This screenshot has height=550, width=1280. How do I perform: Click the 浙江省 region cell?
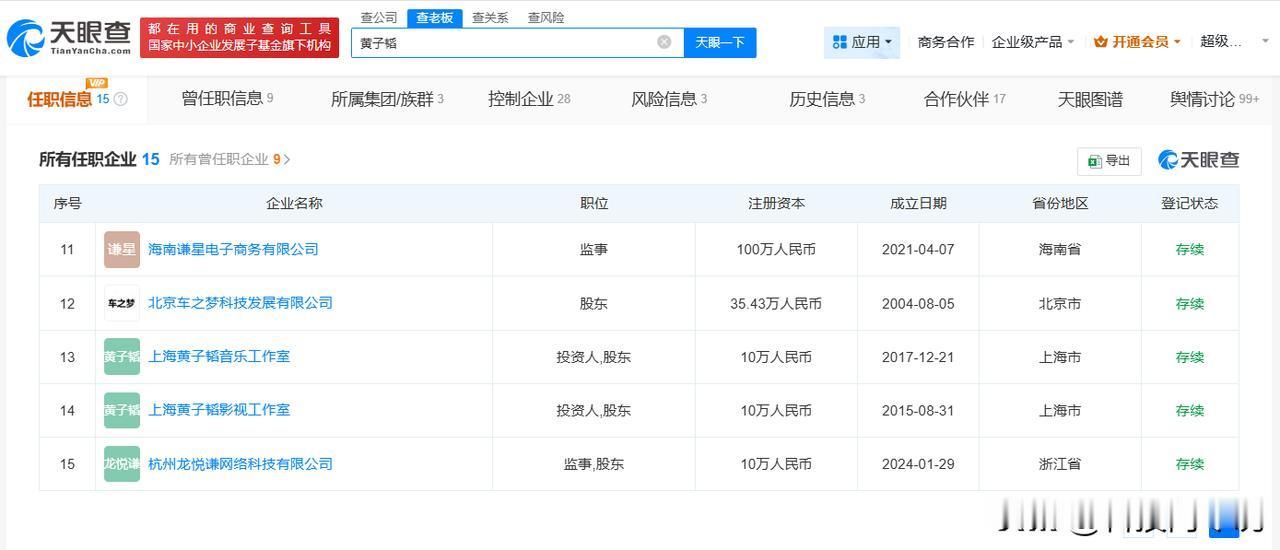[x=1060, y=464]
